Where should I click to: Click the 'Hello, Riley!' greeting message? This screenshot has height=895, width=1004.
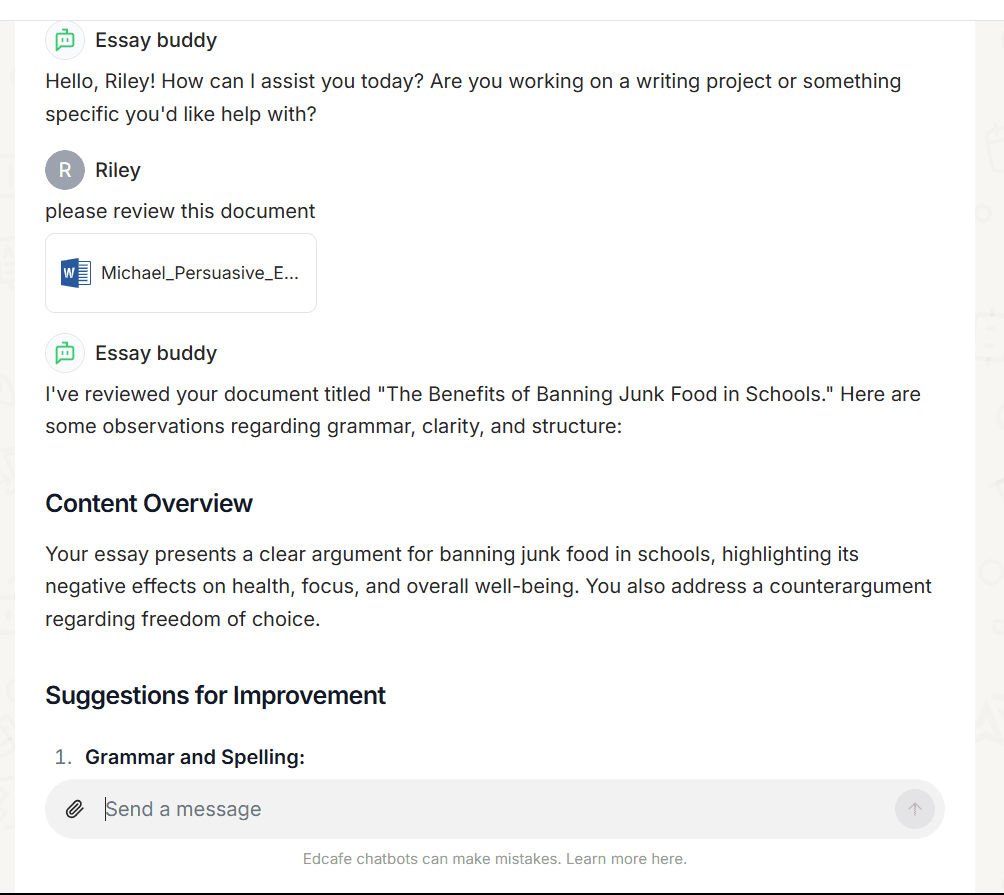click(x=473, y=97)
